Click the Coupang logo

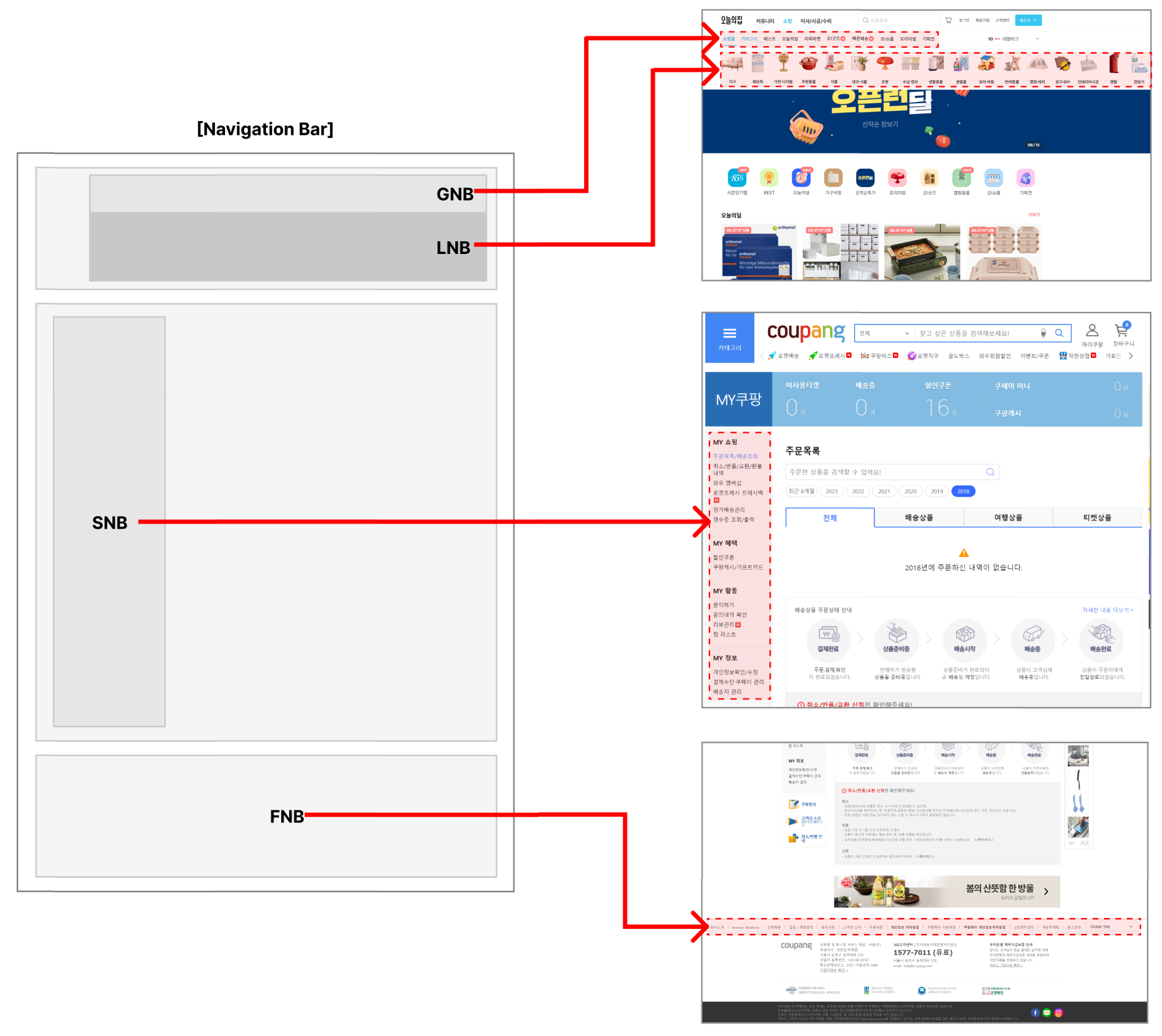coord(805,332)
